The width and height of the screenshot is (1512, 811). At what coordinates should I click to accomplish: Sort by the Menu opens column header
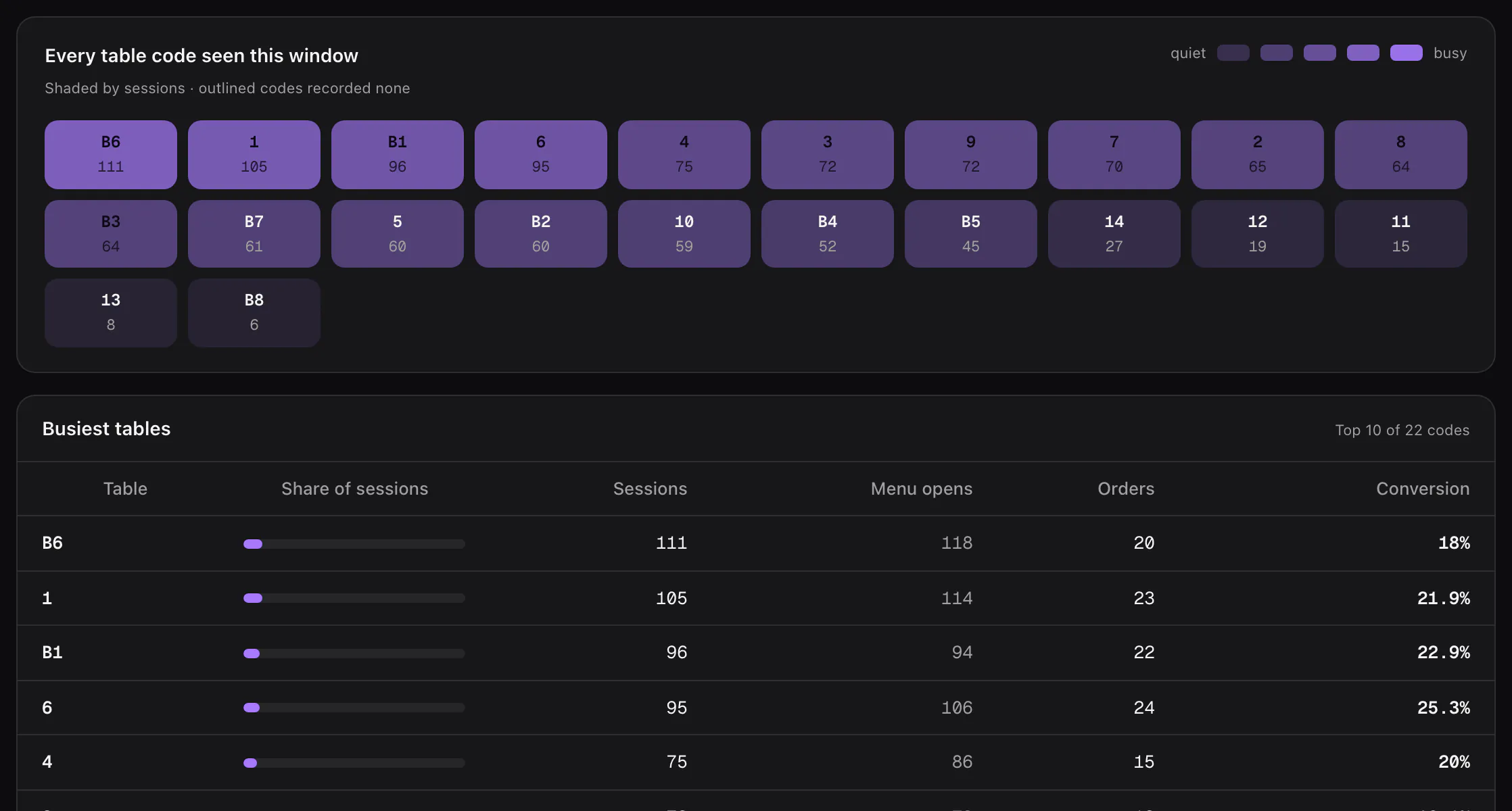pos(922,489)
